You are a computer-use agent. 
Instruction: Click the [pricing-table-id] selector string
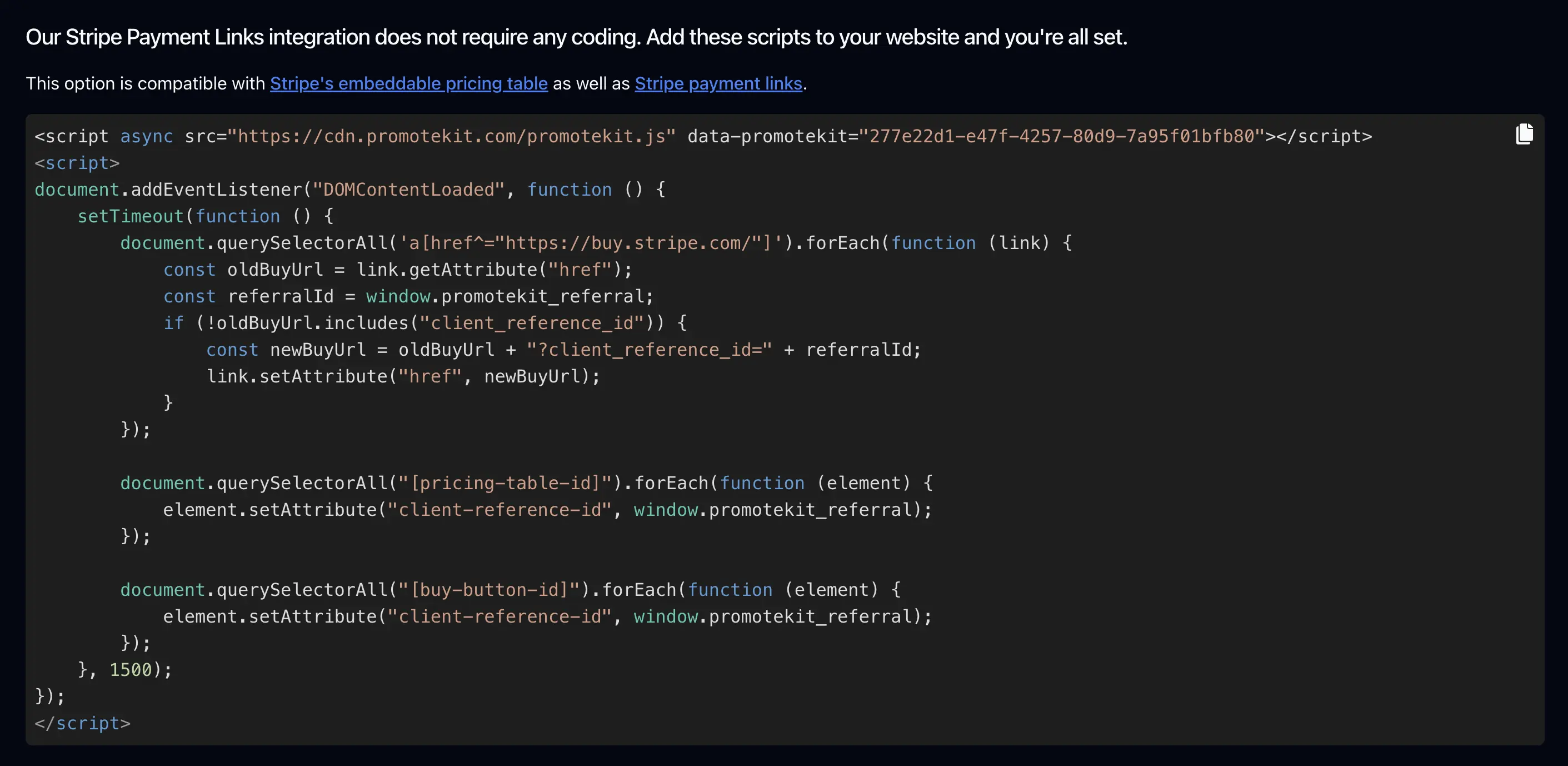505,484
